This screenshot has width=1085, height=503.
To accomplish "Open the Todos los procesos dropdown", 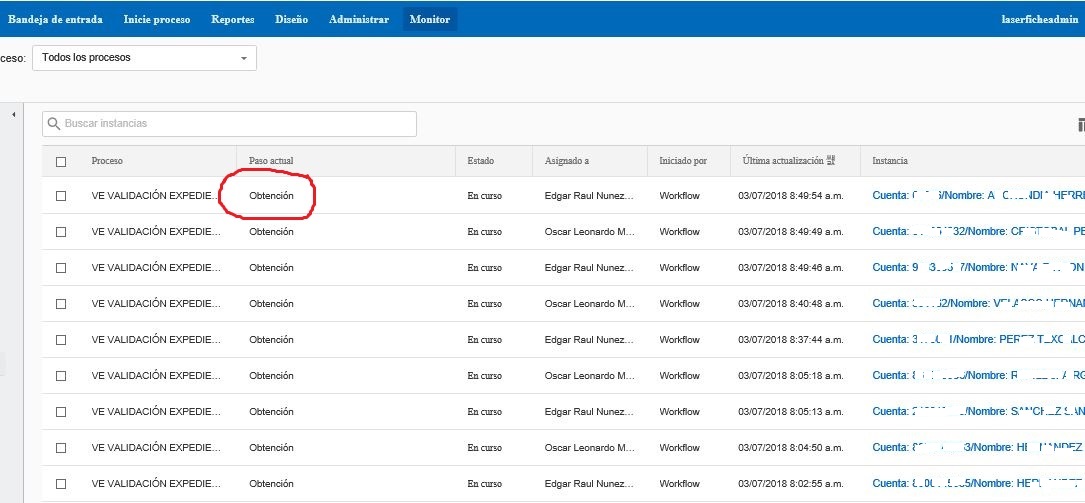I will coord(144,58).
